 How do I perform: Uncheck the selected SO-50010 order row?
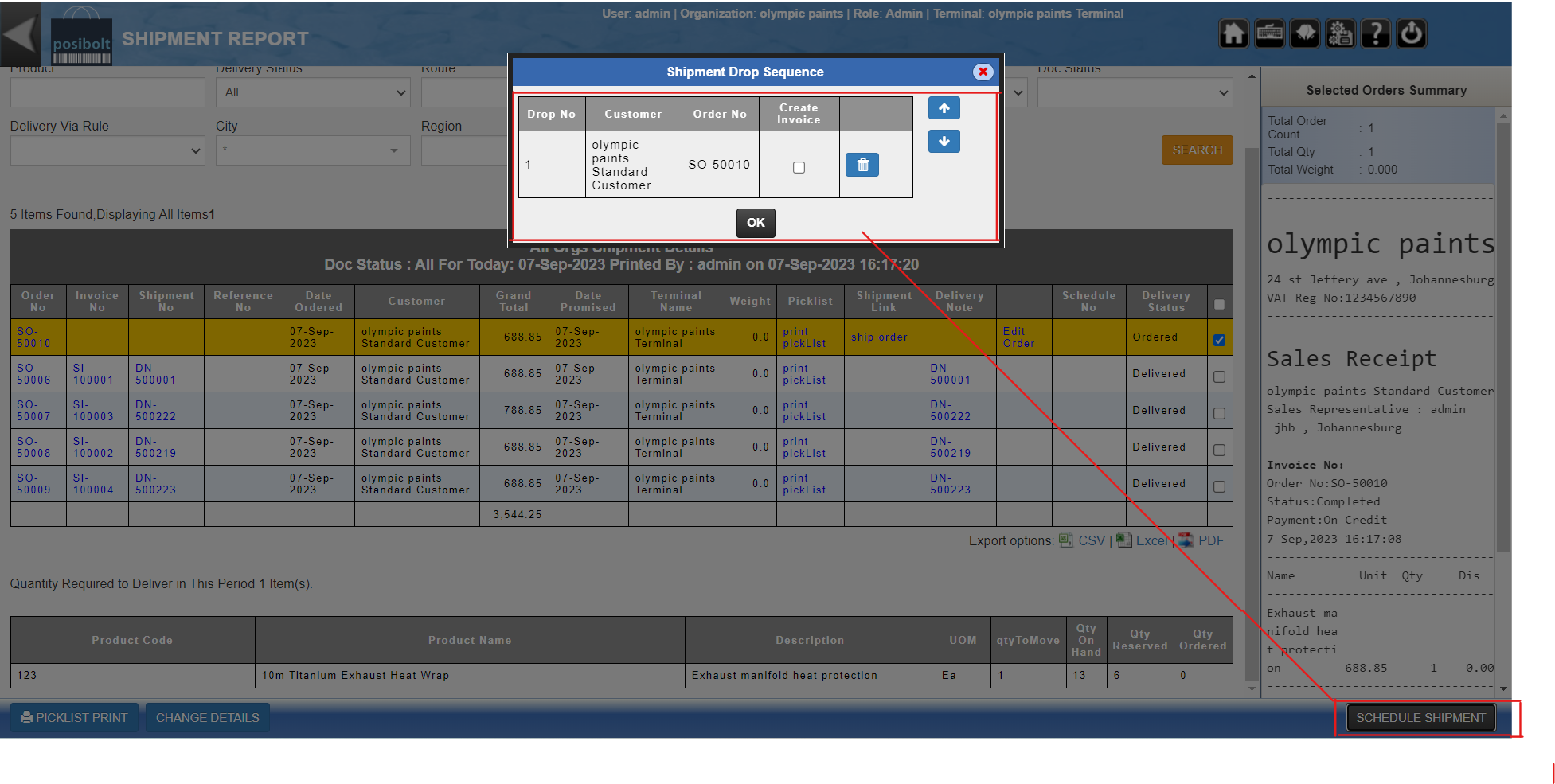[1219, 340]
